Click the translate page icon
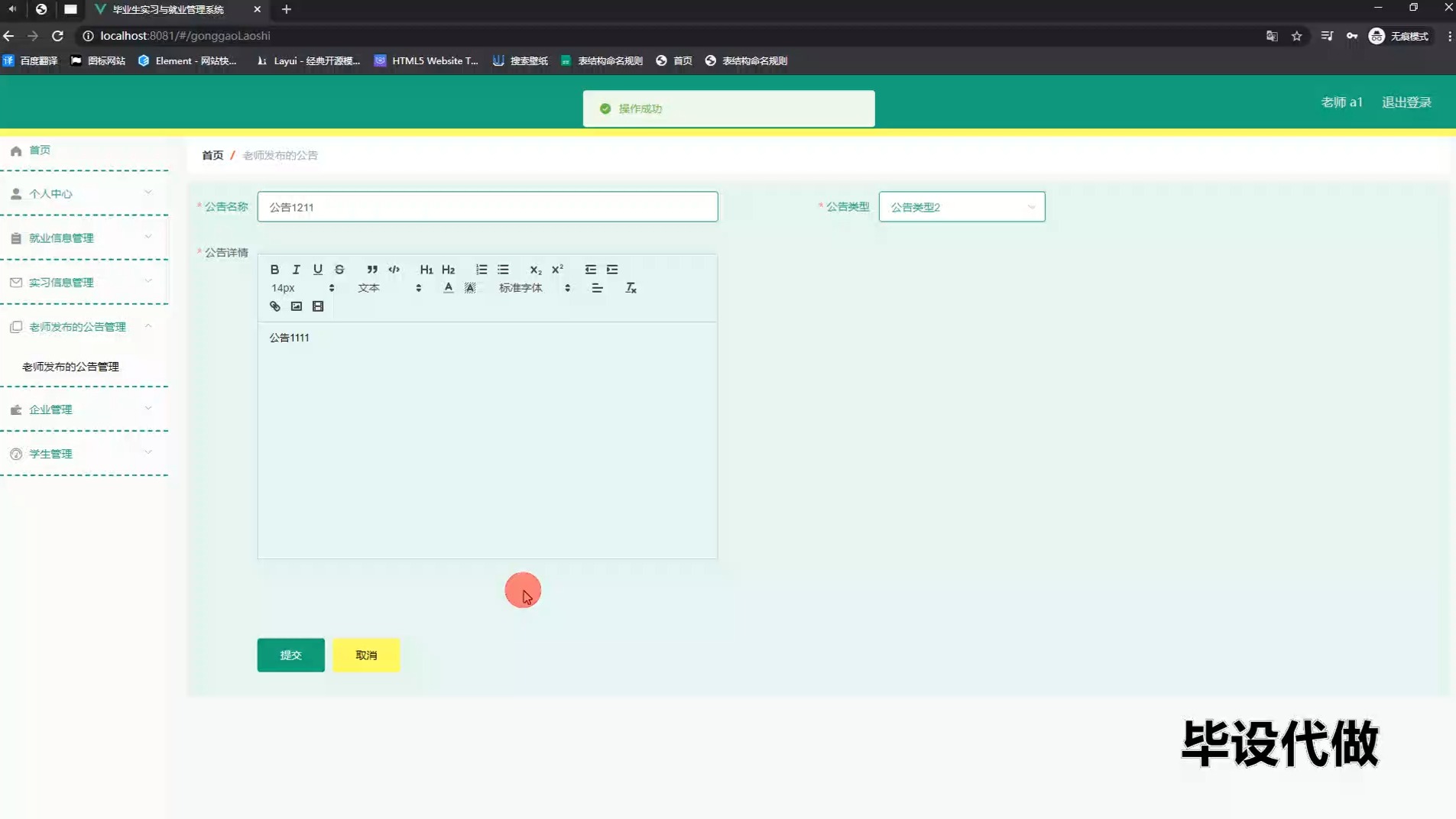Image resolution: width=1456 pixels, height=819 pixels. [1272, 36]
